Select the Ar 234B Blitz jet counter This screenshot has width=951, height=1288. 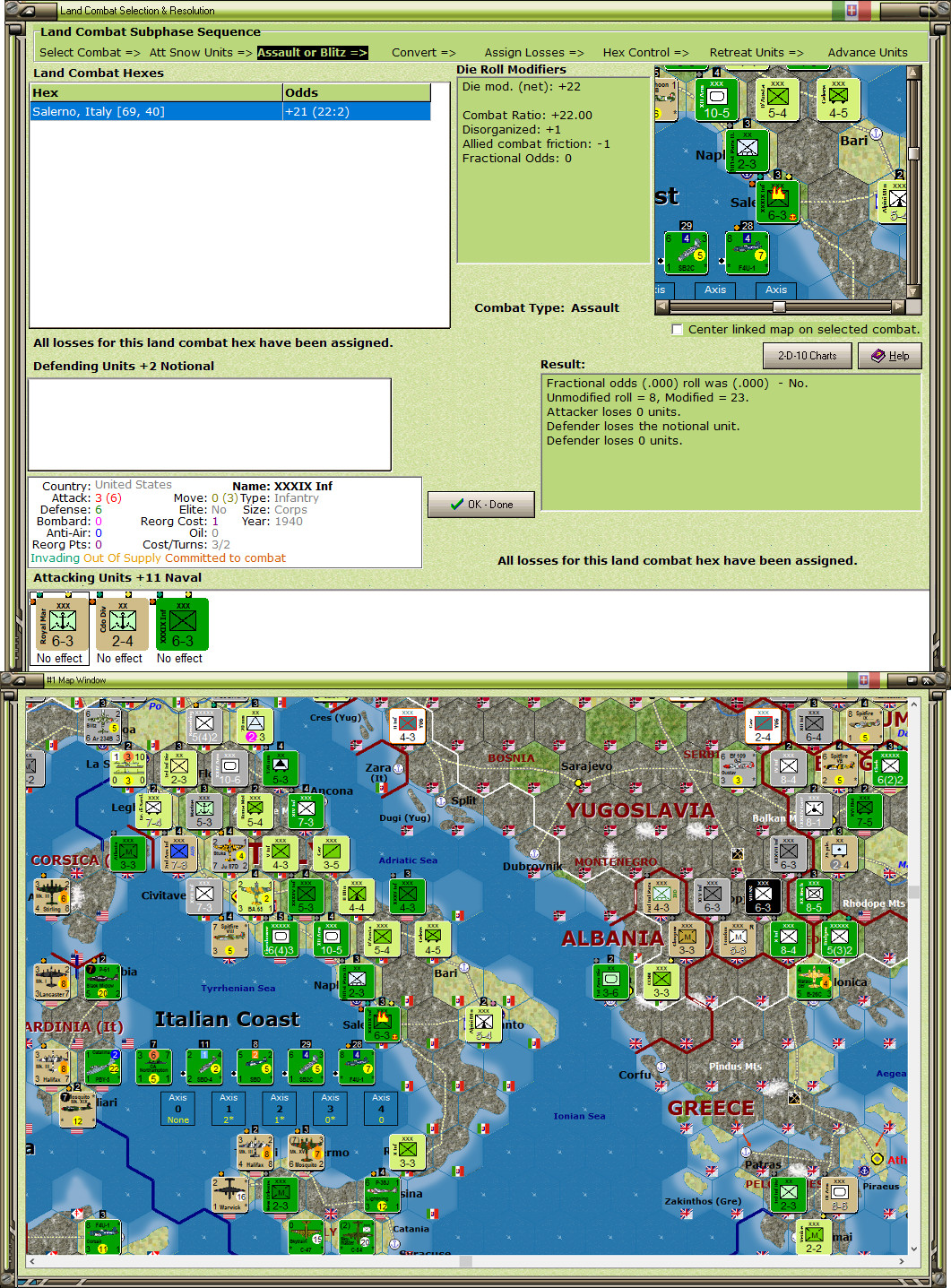coord(102,726)
